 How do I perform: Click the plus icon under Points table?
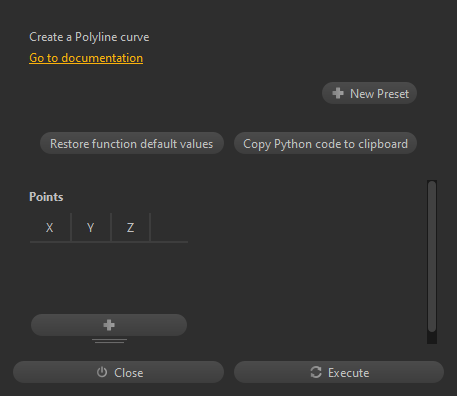tap(109, 325)
